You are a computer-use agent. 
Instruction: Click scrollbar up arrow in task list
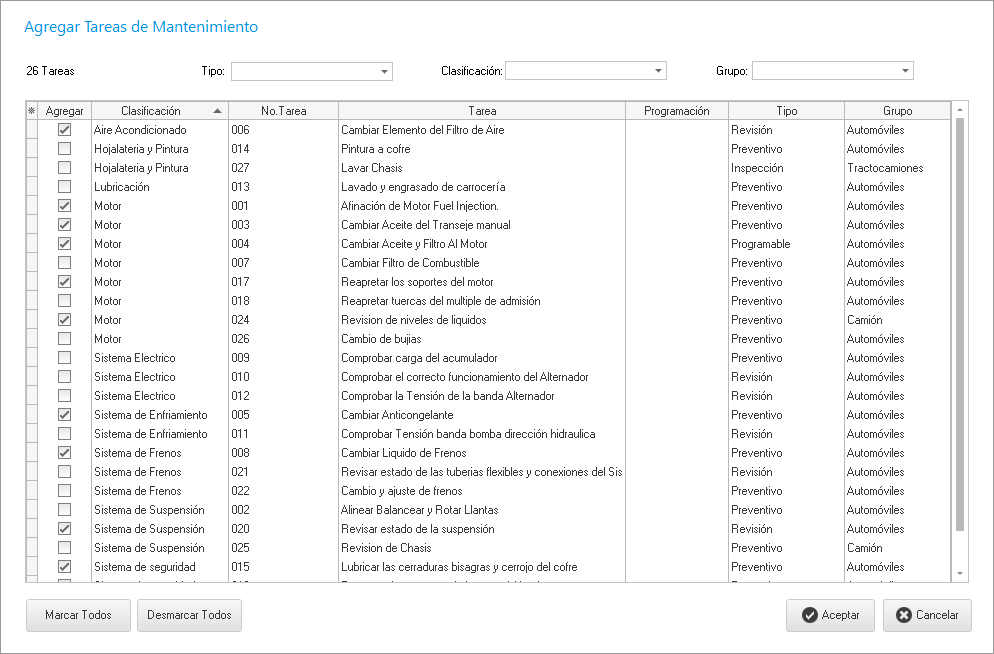960,110
